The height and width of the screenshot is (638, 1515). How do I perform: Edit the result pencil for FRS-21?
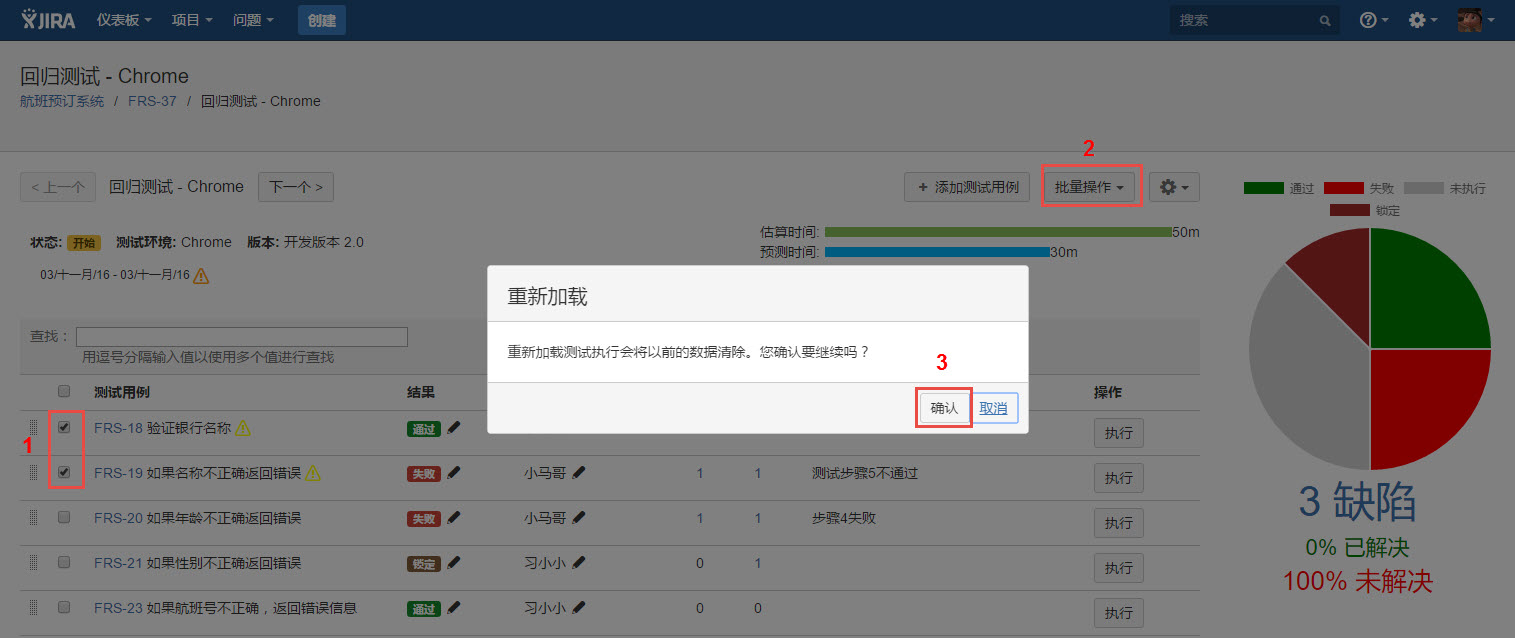[x=454, y=563]
